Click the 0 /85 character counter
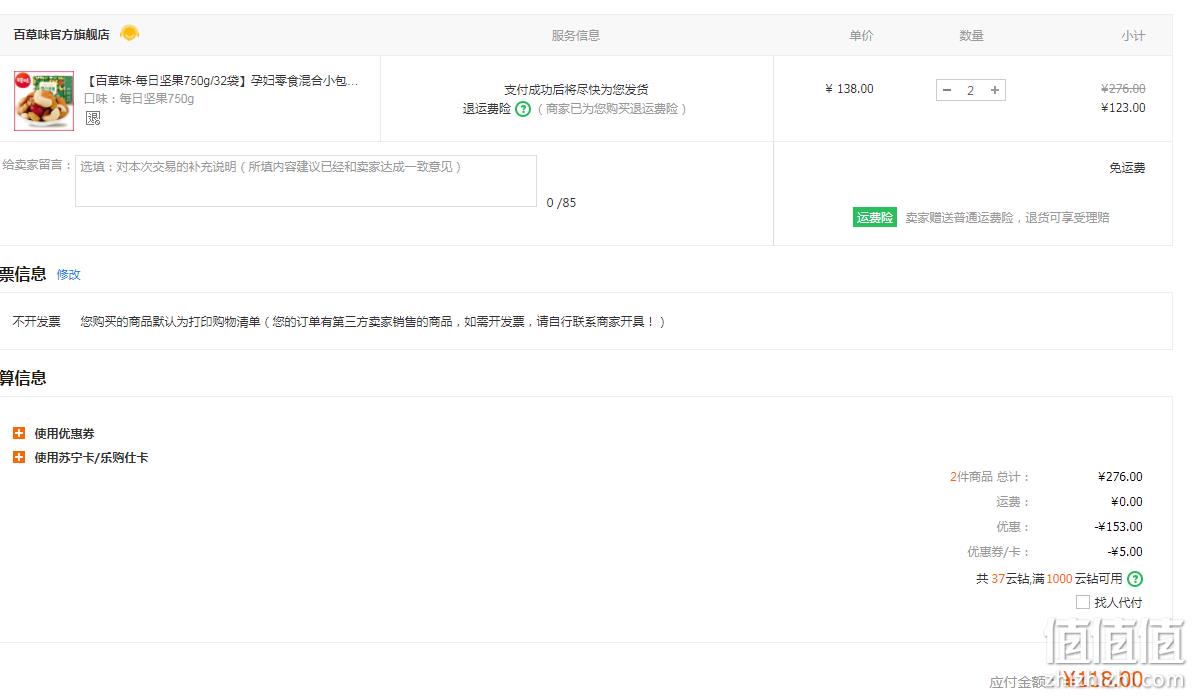This screenshot has height=697, width=1194. tap(561, 203)
